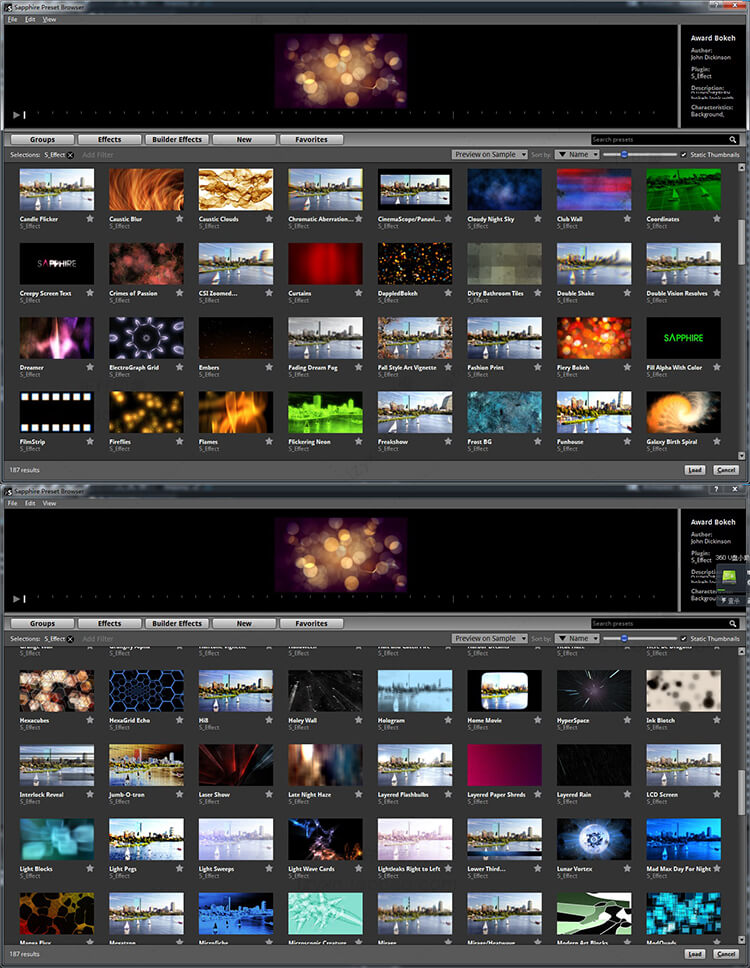Star the Caustic Blur preset
The image size is (750, 968).
click(180, 219)
